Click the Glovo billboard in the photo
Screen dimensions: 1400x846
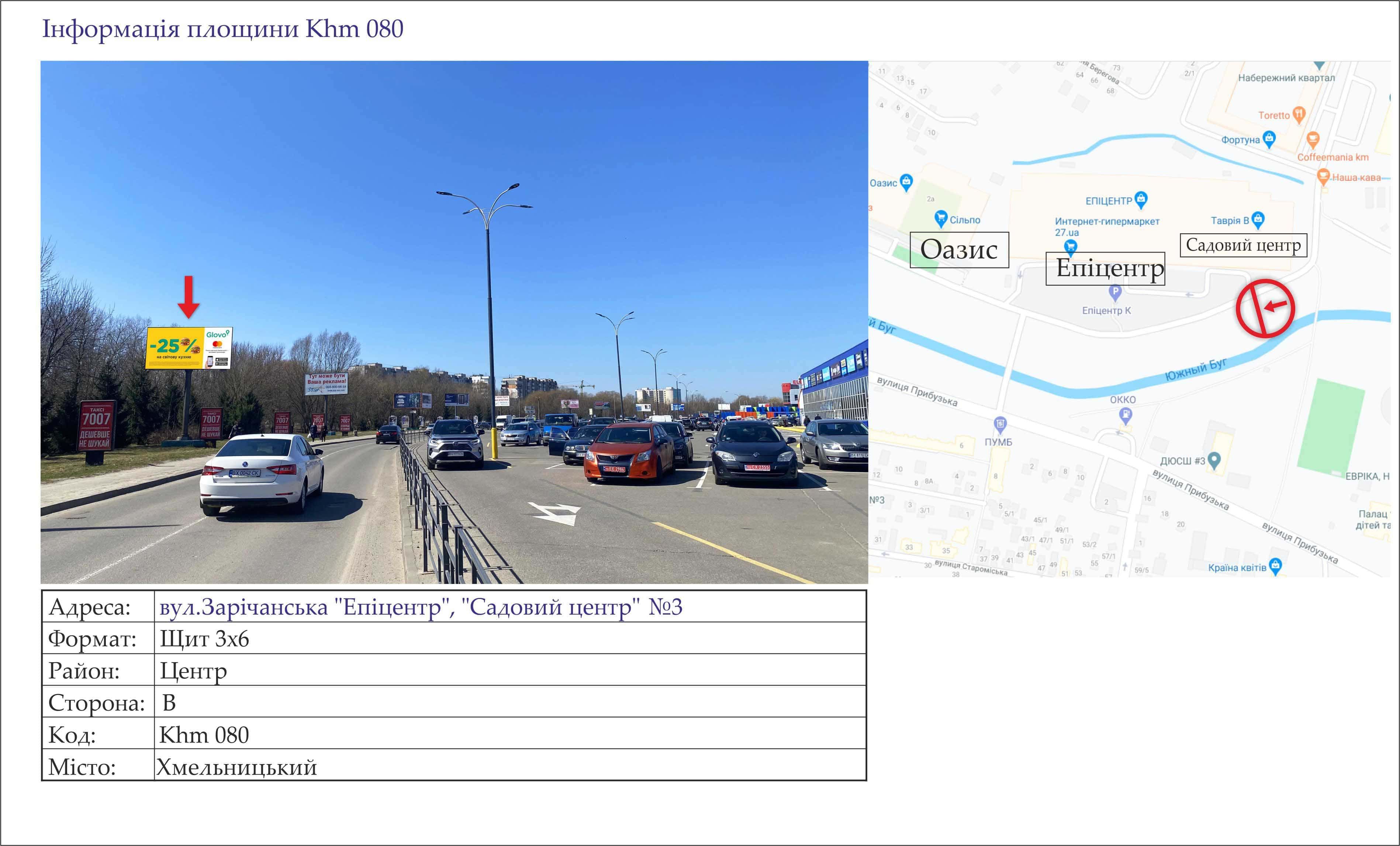point(189,348)
